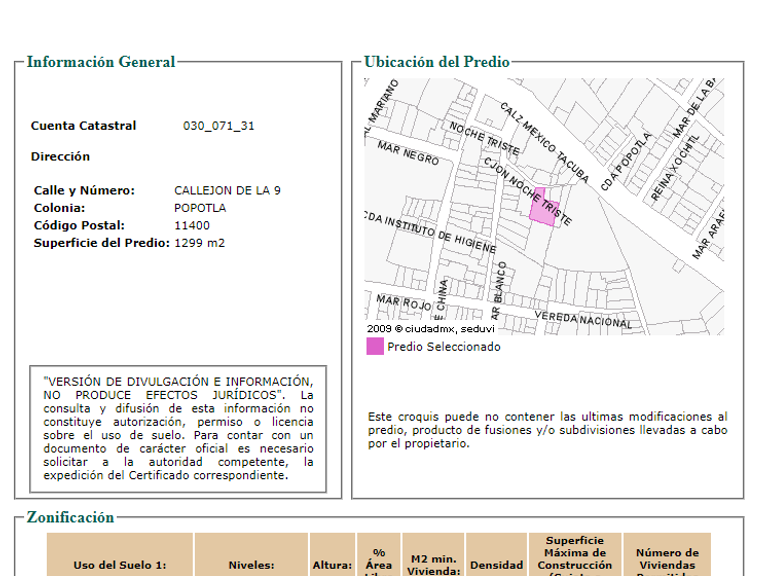Screen dimensions: 768x576
Task: Click the Ubicación del Predio heading
Action: click(437, 62)
